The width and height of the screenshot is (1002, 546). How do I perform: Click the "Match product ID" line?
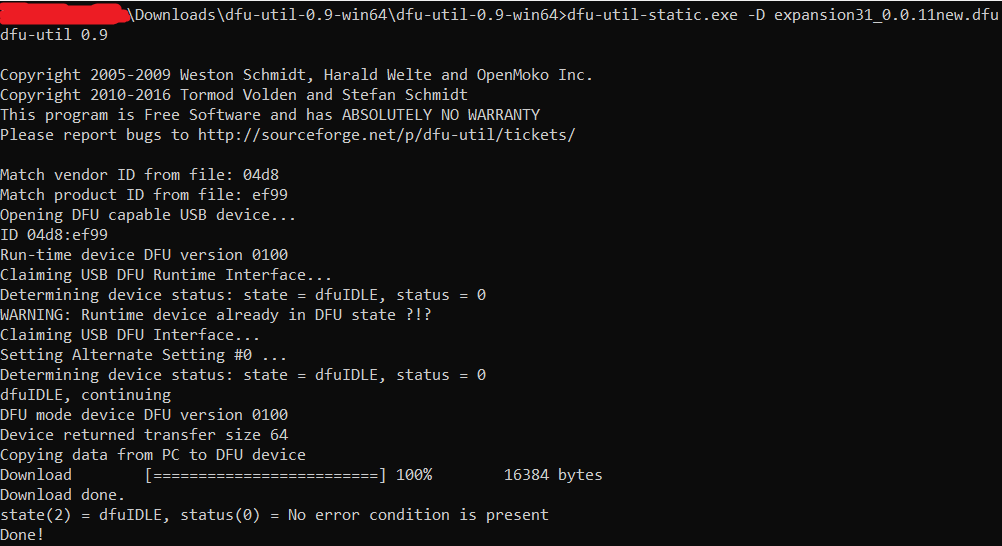coord(144,195)
